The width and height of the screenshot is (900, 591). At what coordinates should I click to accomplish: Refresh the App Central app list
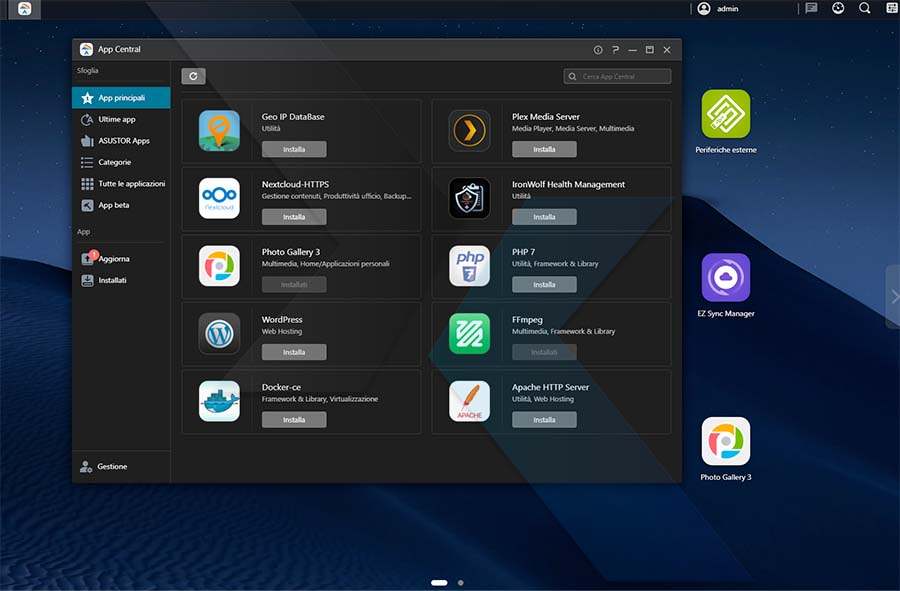coord(193,75)
